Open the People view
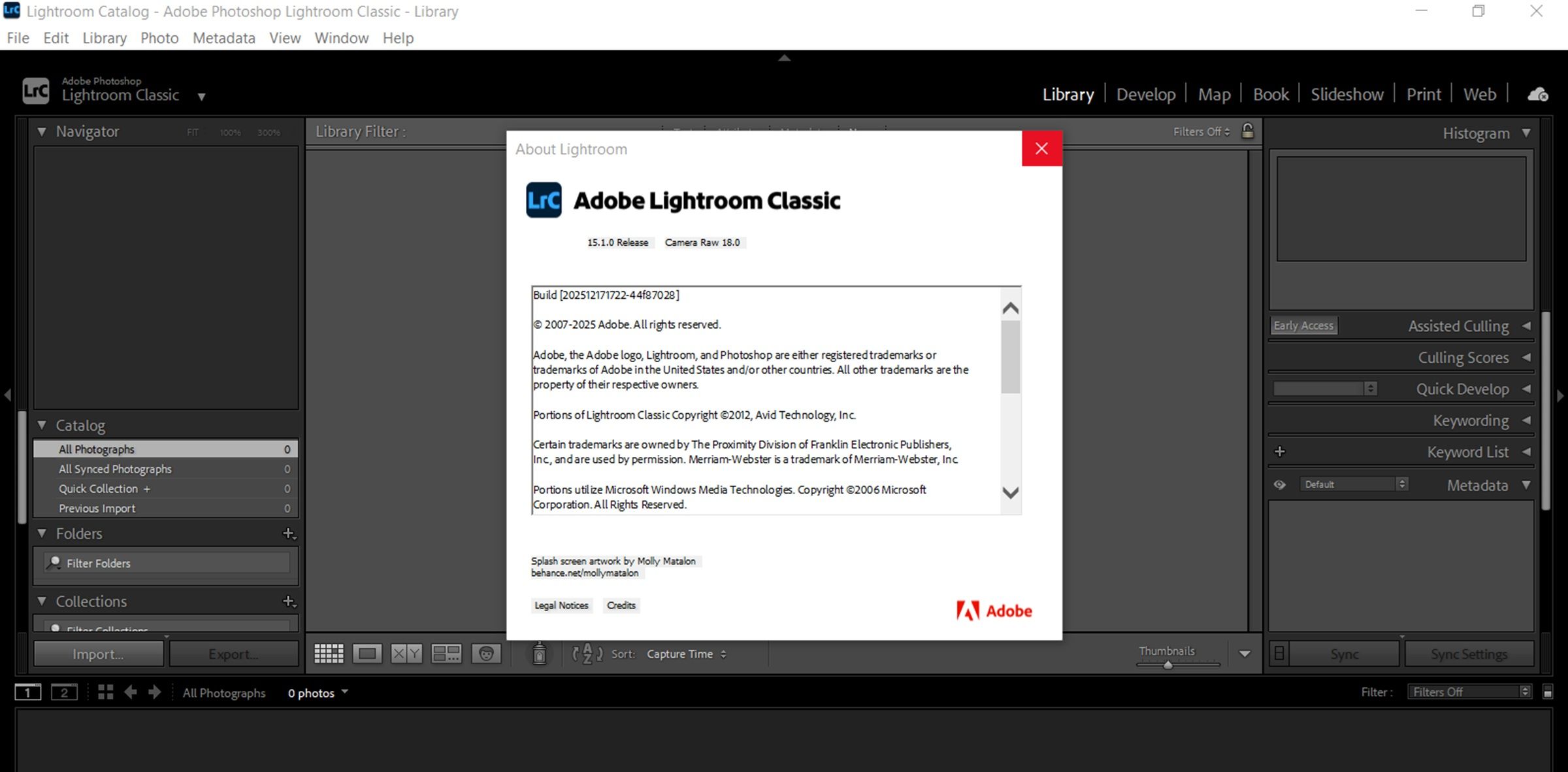This screenshot has width=1568, height=772. tap(487, 653)
